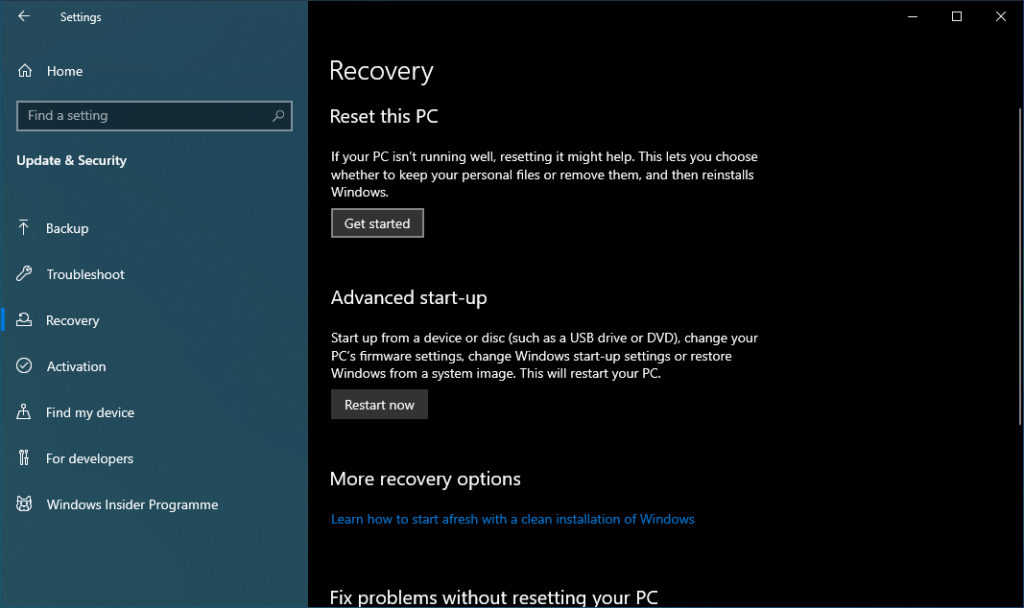Open the clean installation of Windows link
Screen dimensions: 1024x608
pyautogui.click(x=512, y=518)
